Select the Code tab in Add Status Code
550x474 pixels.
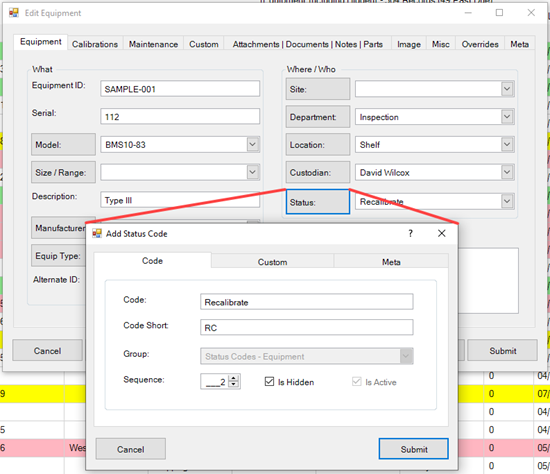pyautogui.click(x=152, y=261)
